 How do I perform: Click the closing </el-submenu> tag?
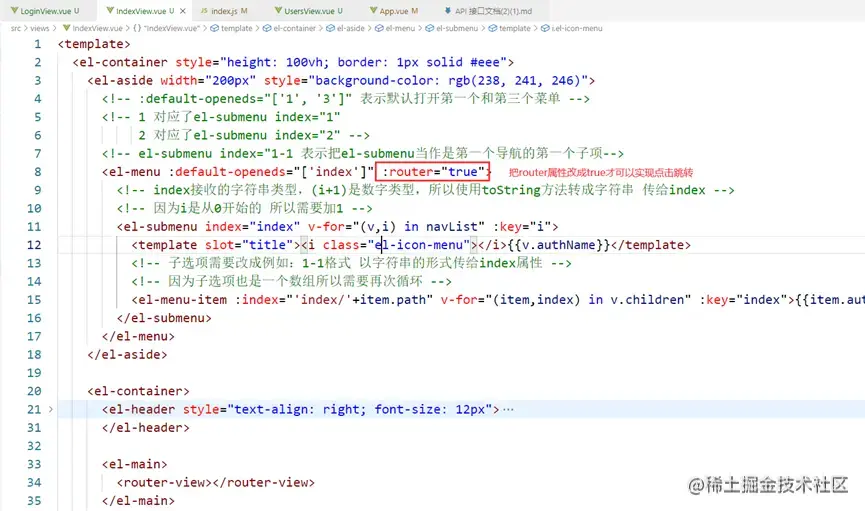point(164,318)
